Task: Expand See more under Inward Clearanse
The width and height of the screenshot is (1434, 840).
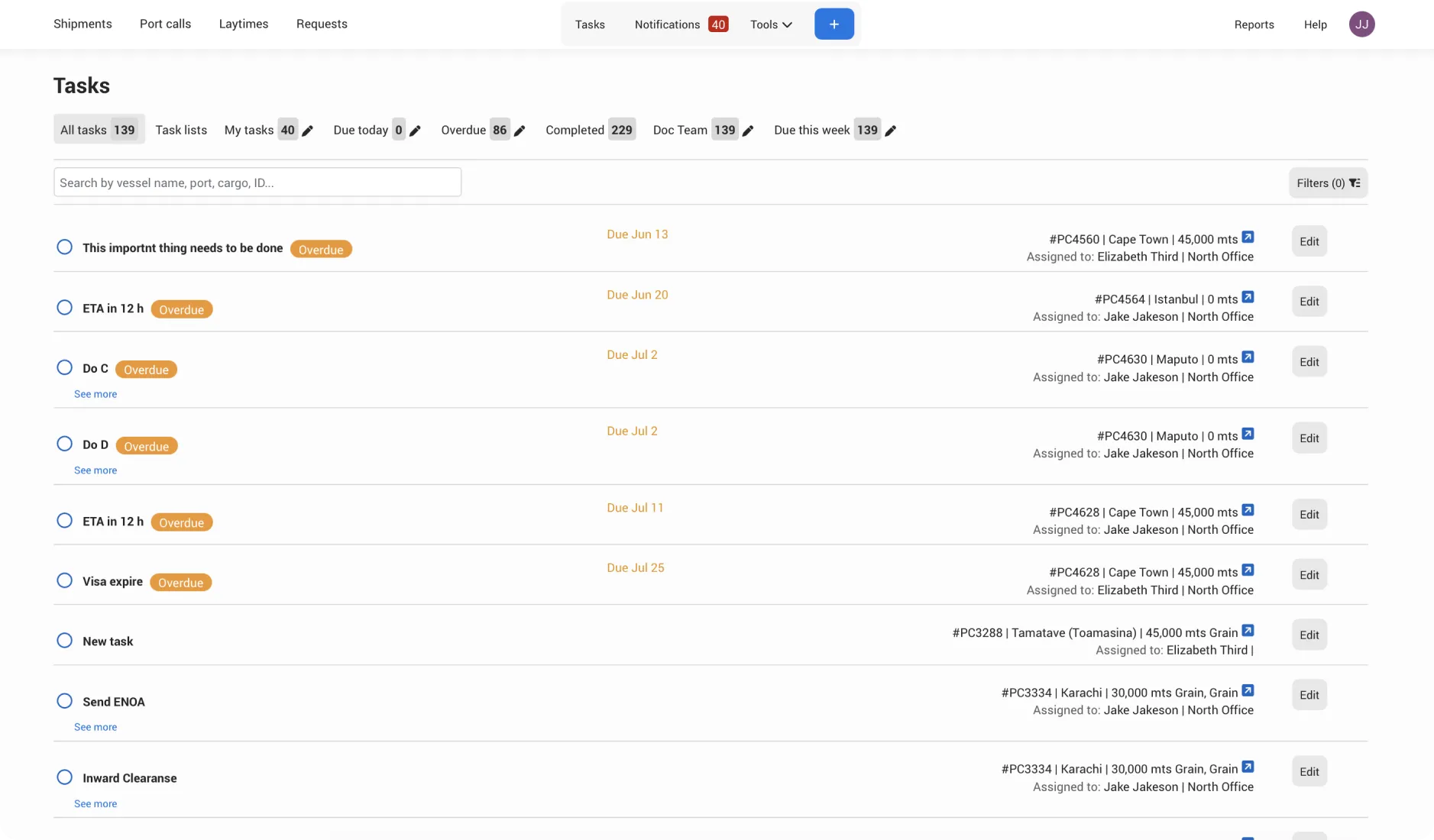Action: click(95, 803)
